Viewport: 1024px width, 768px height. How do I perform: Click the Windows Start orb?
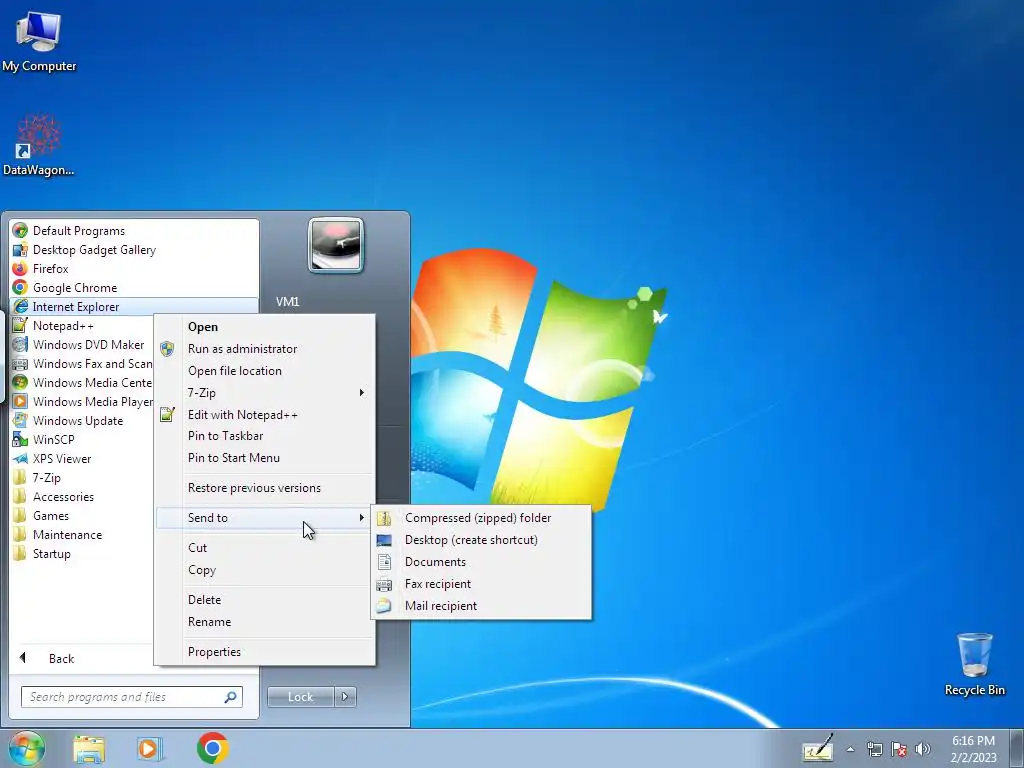pyautogui.click(x=27, y=748)
